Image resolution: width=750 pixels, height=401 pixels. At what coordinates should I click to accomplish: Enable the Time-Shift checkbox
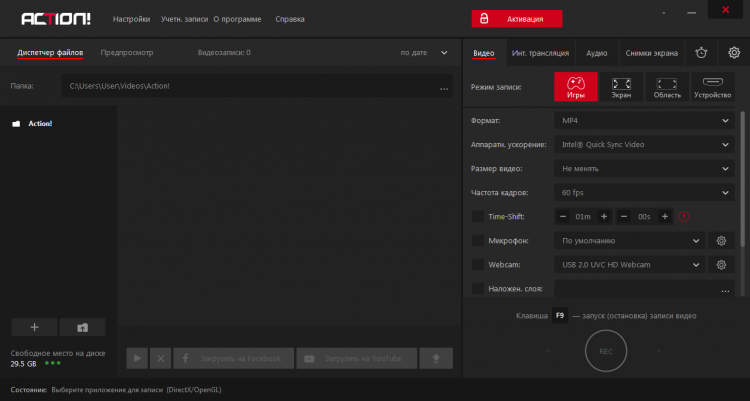(x=478, y=216)
